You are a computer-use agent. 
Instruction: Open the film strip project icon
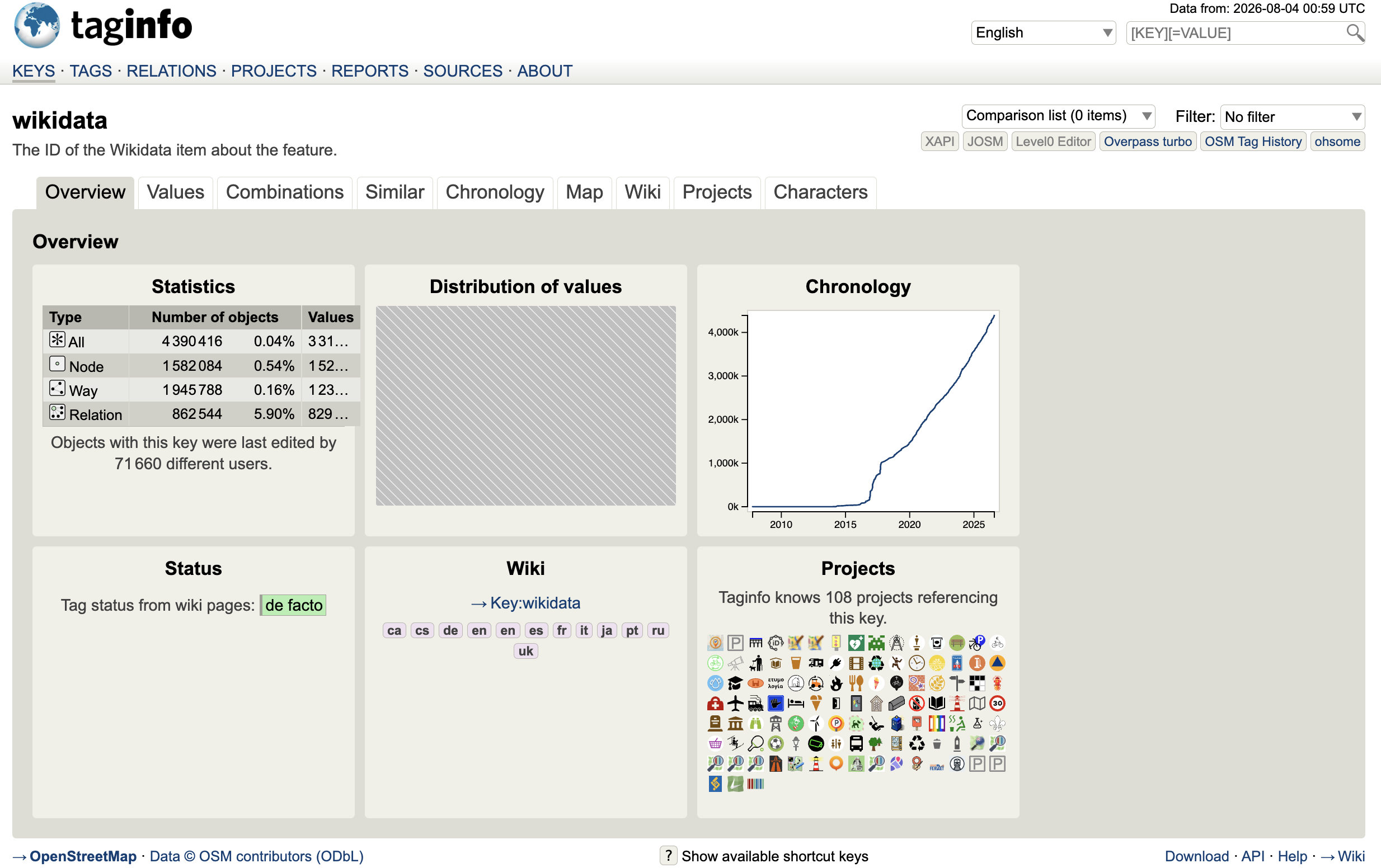tap(856, 663)
